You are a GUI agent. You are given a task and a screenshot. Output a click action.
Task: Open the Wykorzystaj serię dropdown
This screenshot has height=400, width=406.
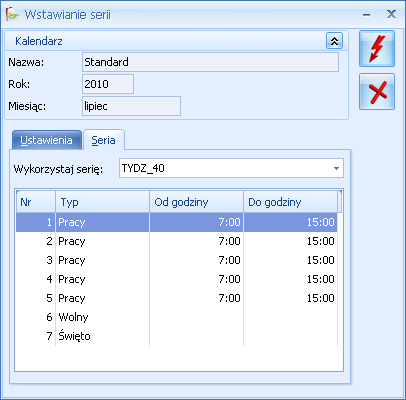point(336,168)
